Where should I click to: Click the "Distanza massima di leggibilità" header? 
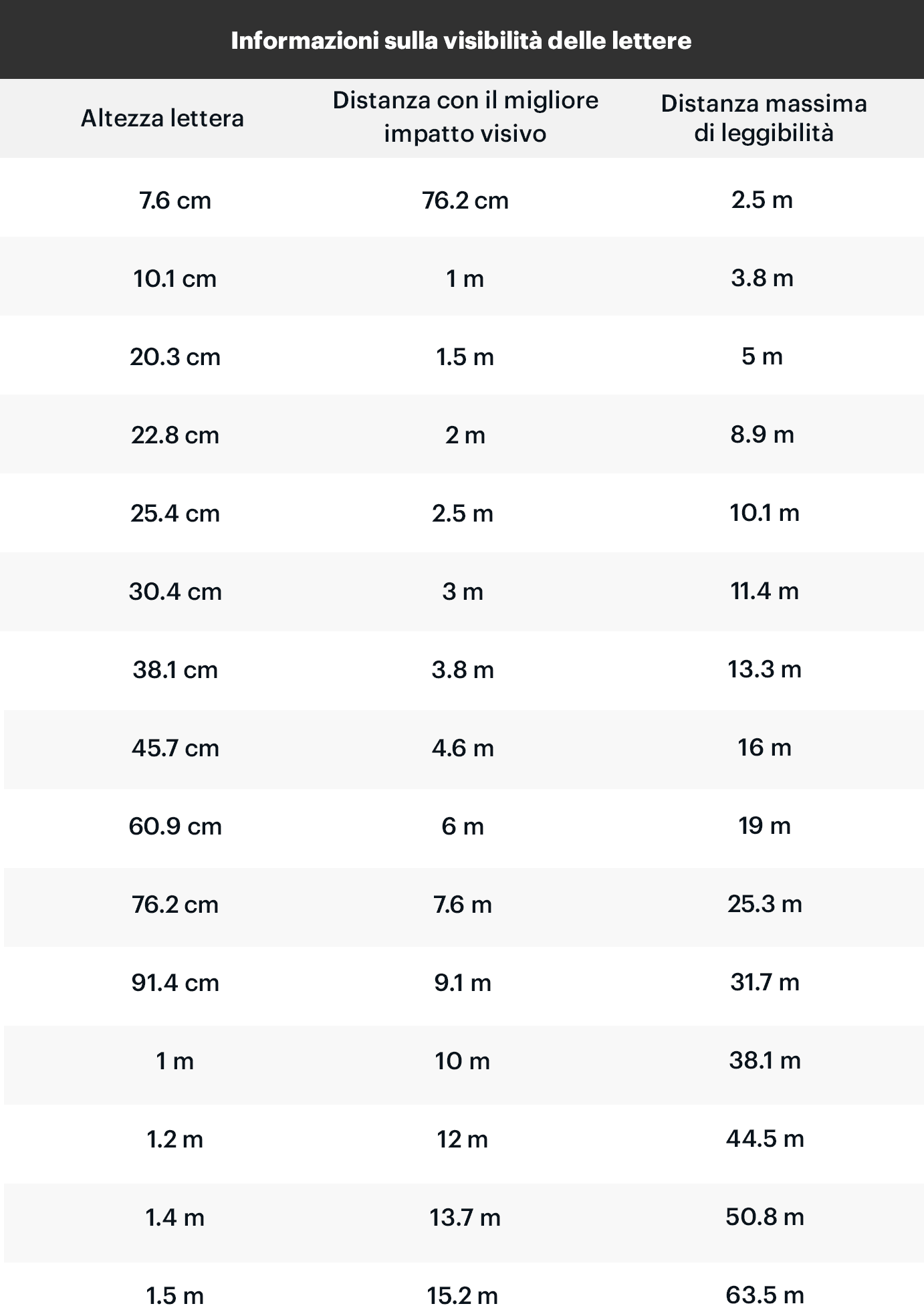click(x=764, y=118)
